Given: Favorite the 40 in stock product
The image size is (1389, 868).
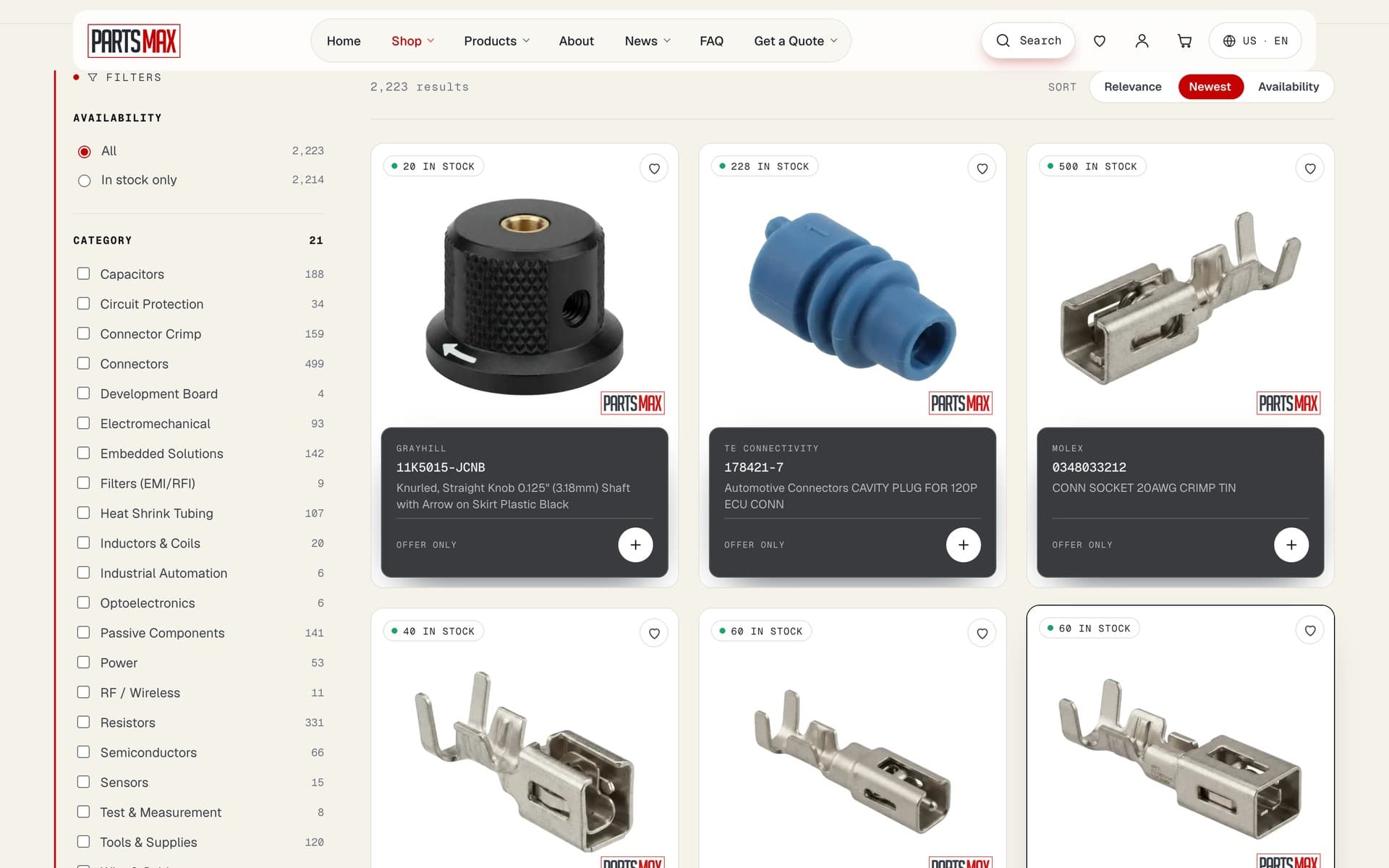Looking at the screenshot, I should click(x=654, y=634).
